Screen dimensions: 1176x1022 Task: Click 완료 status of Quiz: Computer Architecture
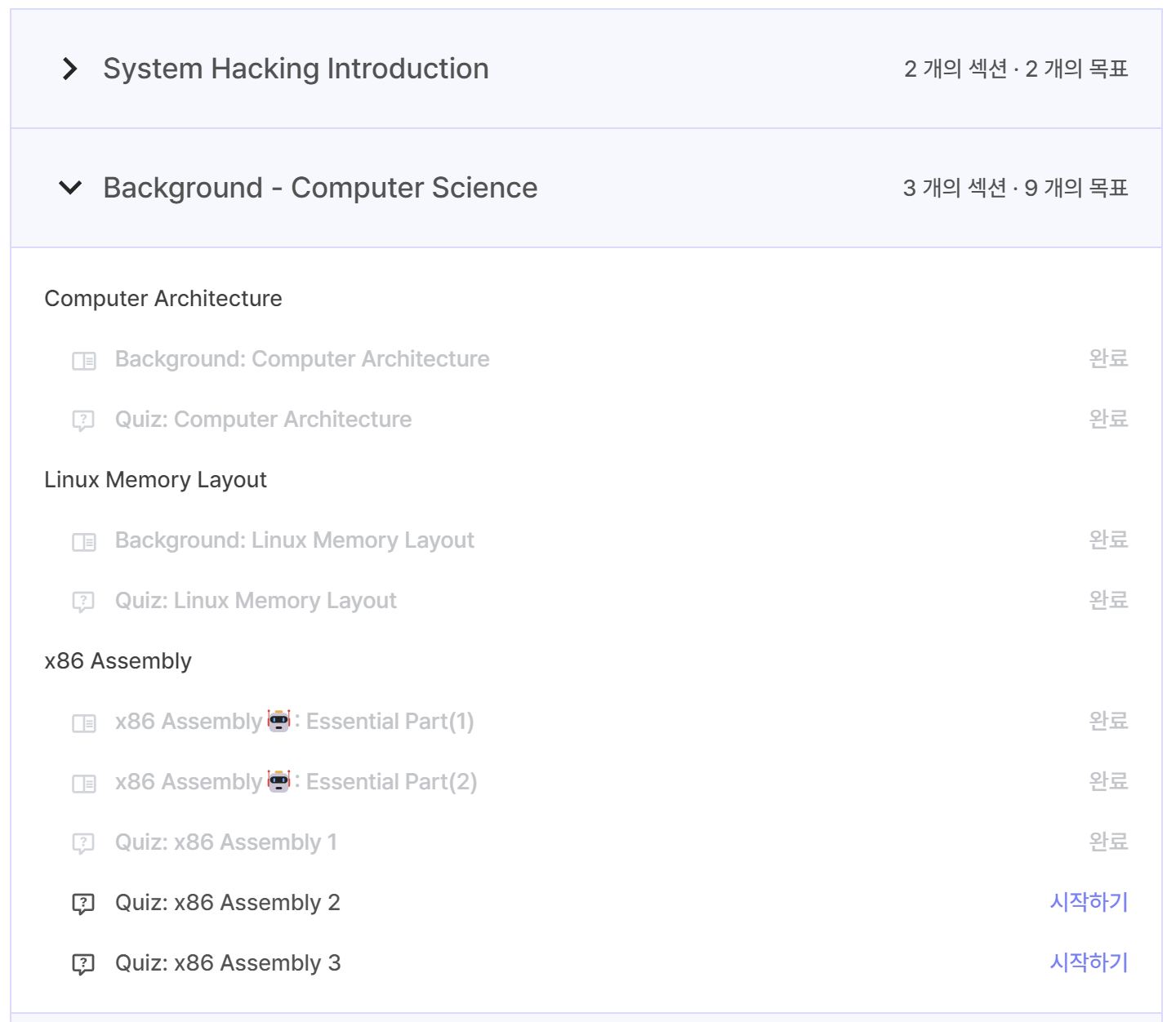pyautogui.click(x=1108, y=419)
